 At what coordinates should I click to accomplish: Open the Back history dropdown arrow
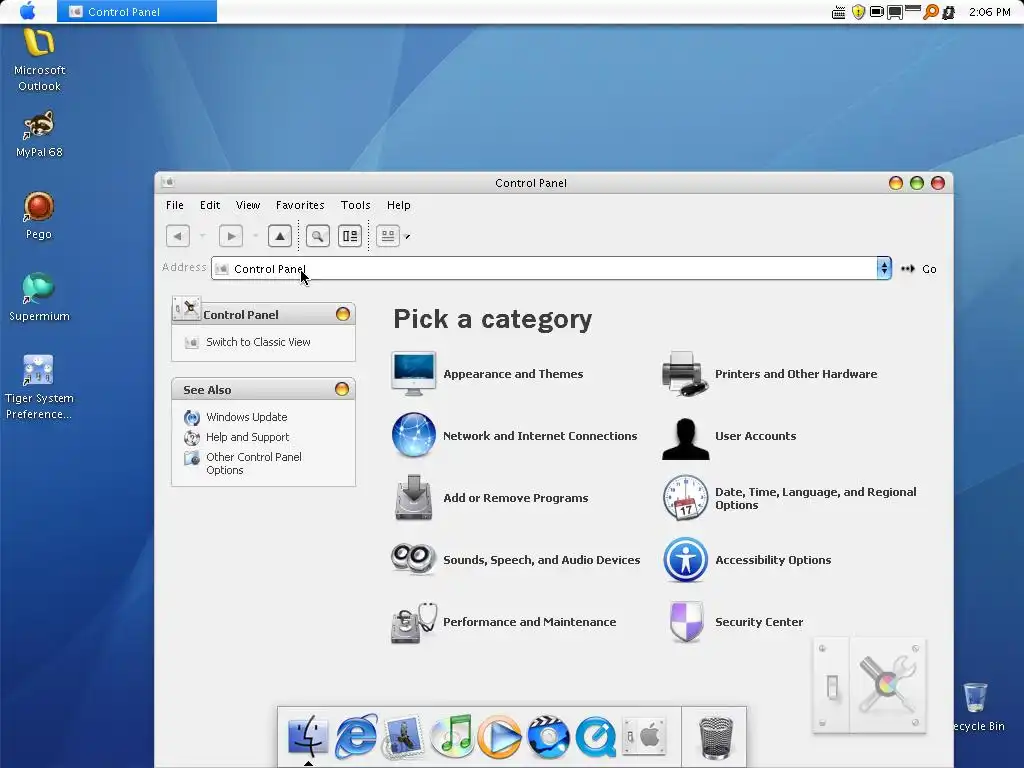[202, 236]
